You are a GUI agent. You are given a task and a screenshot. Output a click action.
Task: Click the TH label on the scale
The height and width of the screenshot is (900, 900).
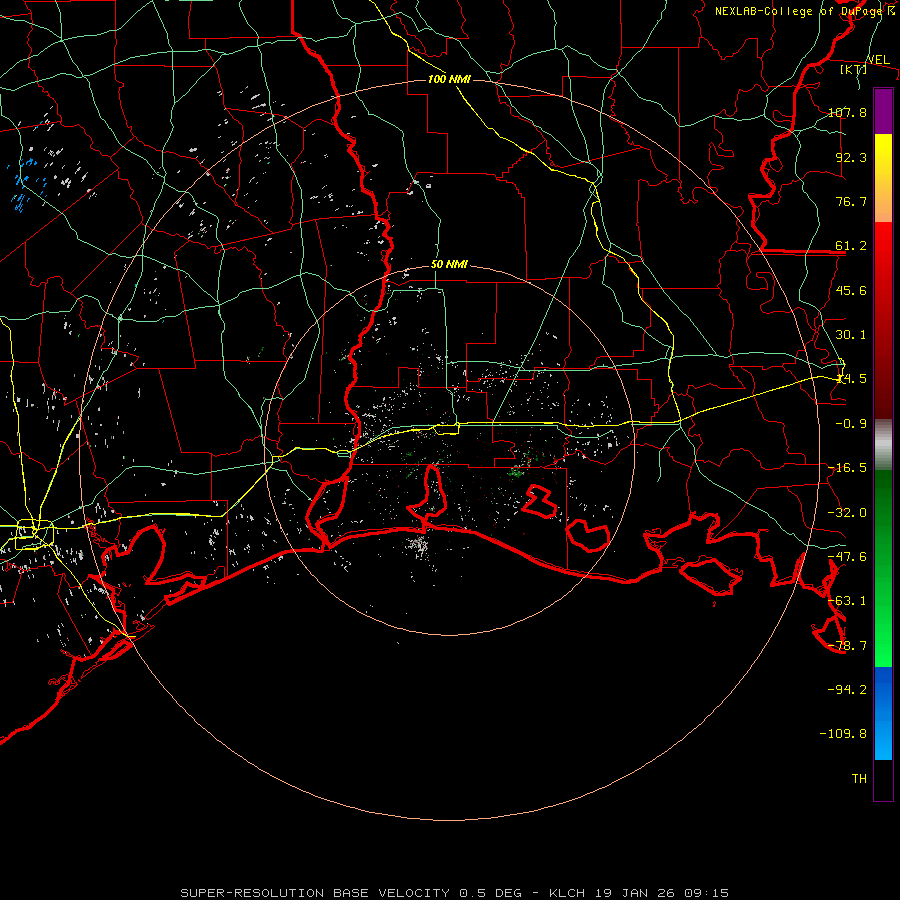pyautogui.click(x=859, y=779)
